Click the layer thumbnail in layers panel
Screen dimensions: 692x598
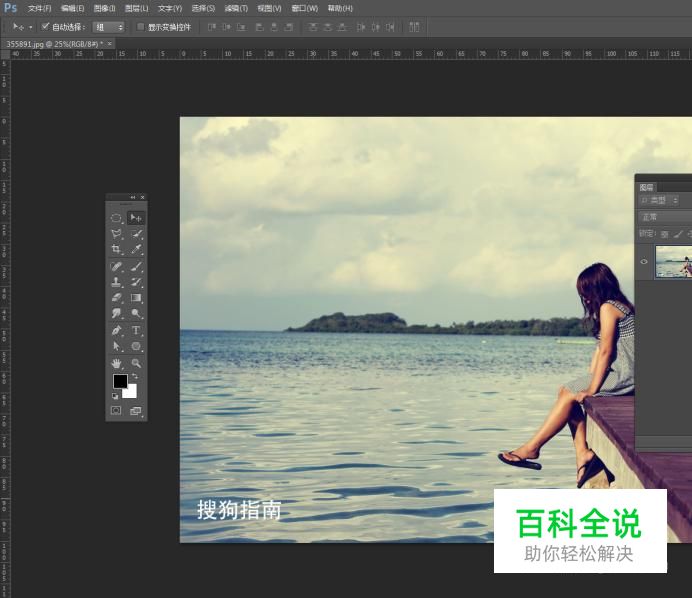click(x=673, y=262)
